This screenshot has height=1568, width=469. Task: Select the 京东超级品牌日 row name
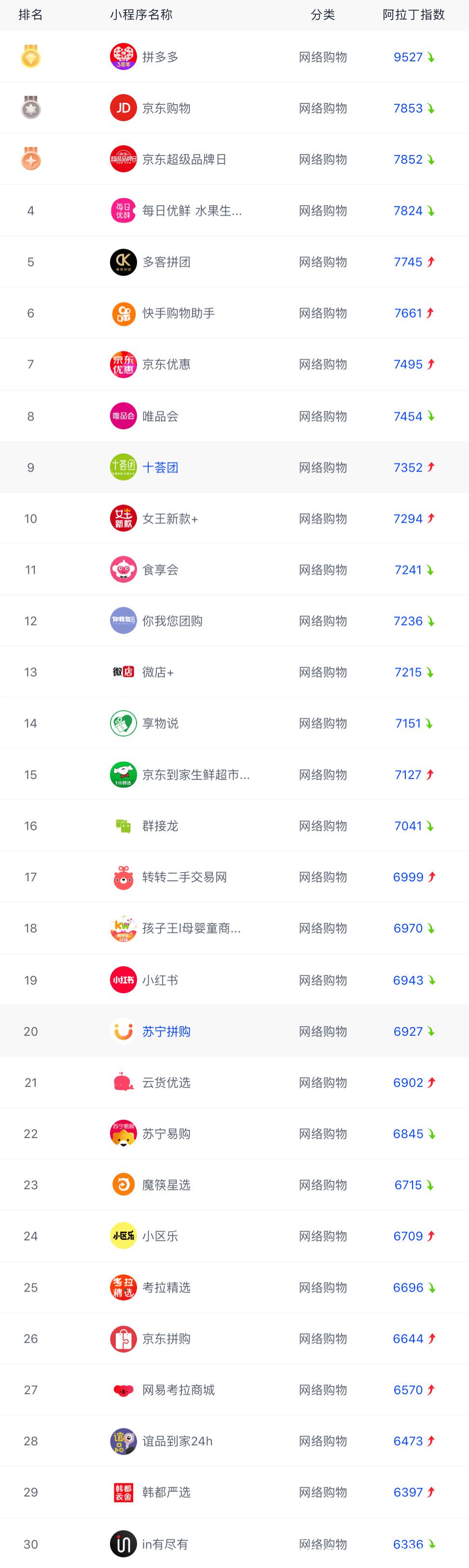pyautogui.click(x=184, y=159)
